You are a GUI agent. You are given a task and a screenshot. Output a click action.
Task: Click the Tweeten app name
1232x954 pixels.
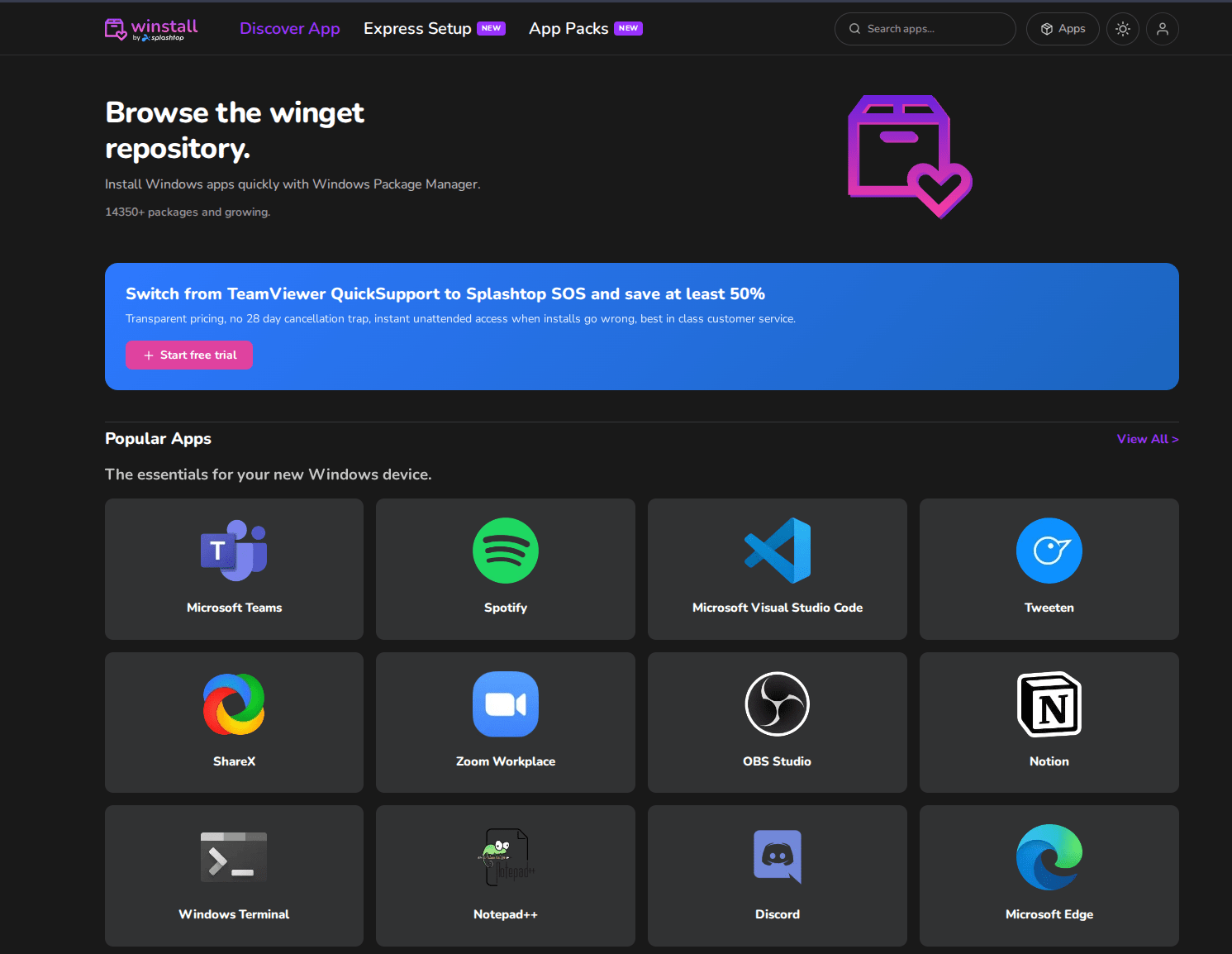point(1049,608)
